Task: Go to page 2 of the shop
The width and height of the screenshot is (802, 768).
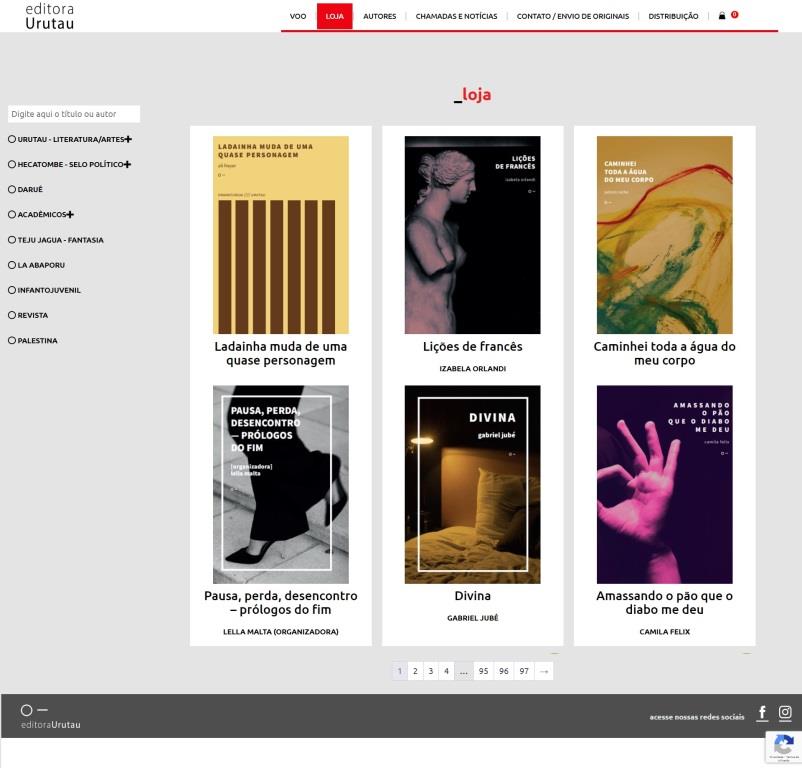Action: tap(415, 671)
